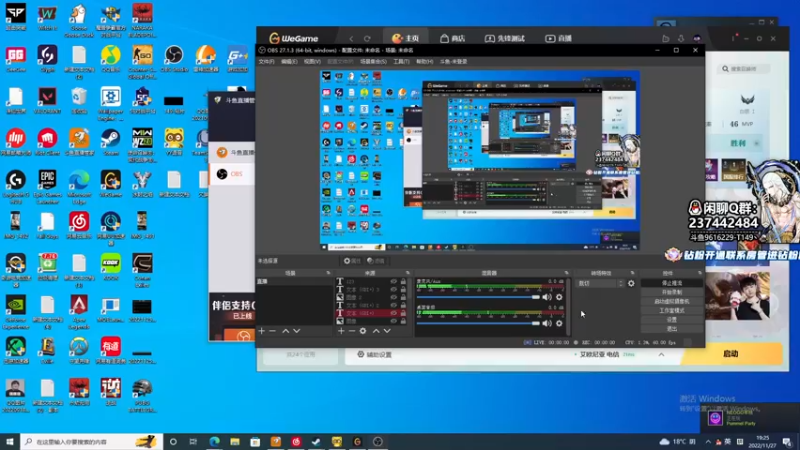Toggle visibility eye of 文本 (GDI+) 3 source

tap(393, 289)
